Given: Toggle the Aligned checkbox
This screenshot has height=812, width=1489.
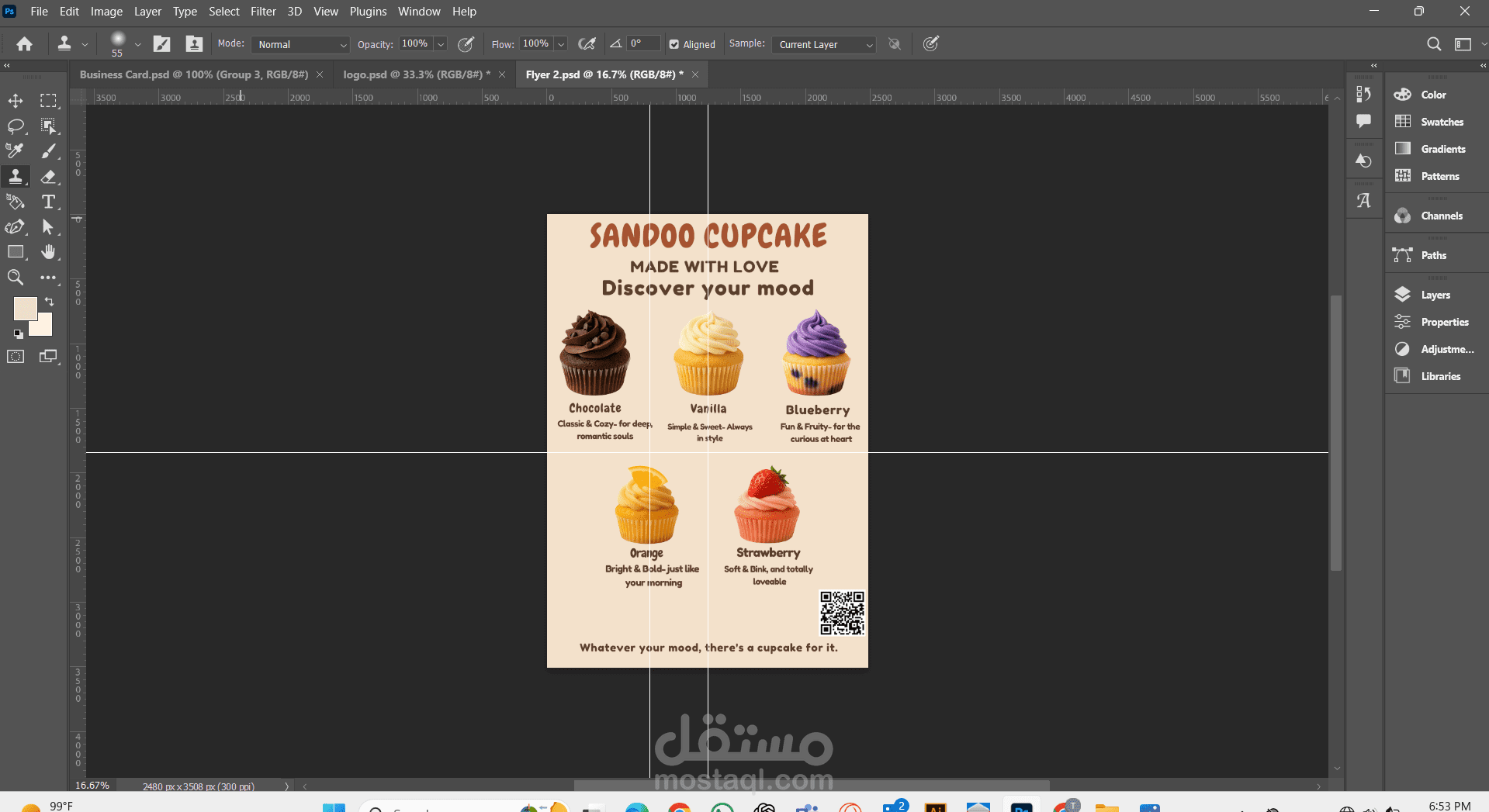Looking at the screenshot, I should pos(674,44).
